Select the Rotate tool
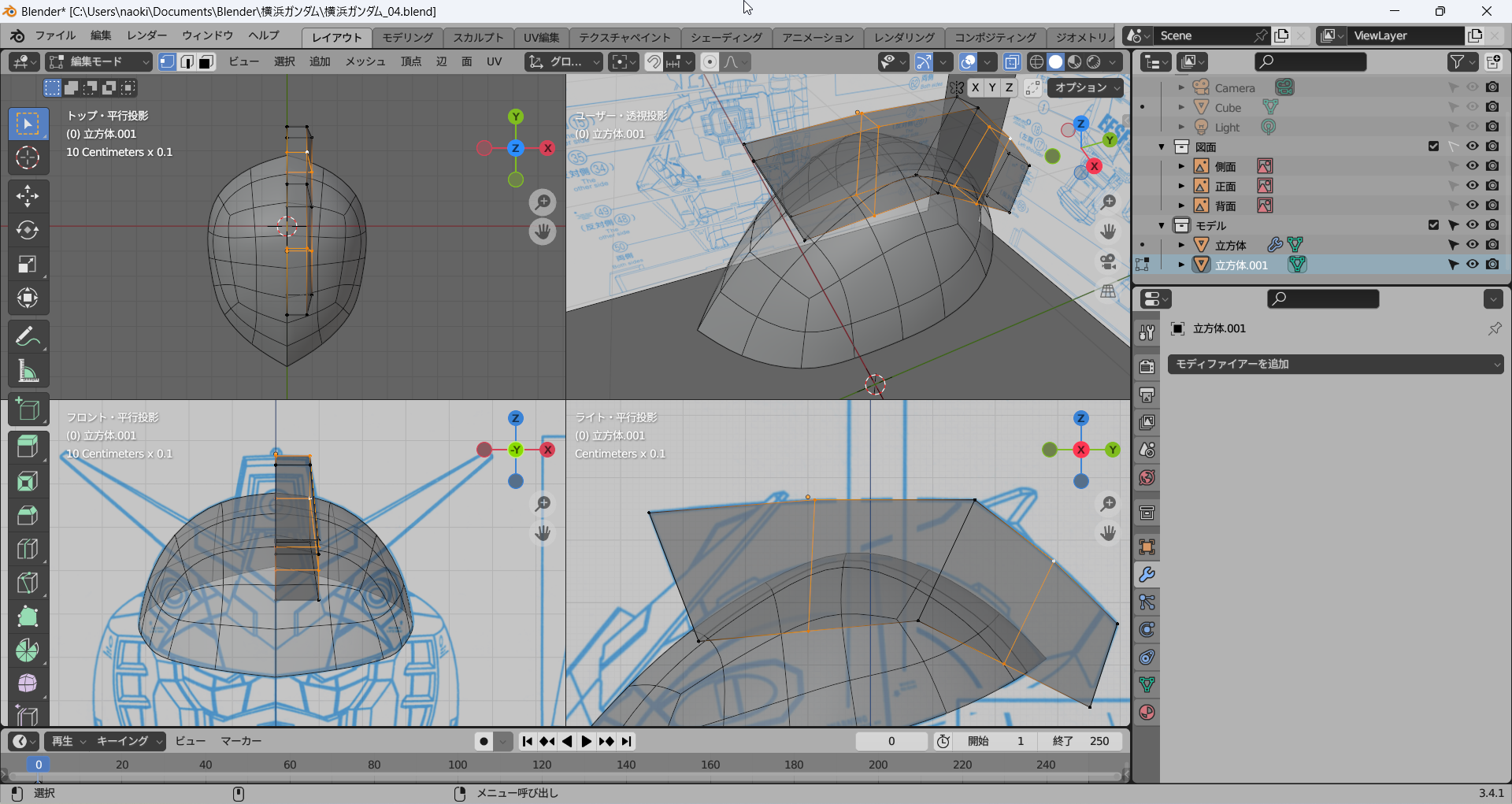 pos(28,230)
